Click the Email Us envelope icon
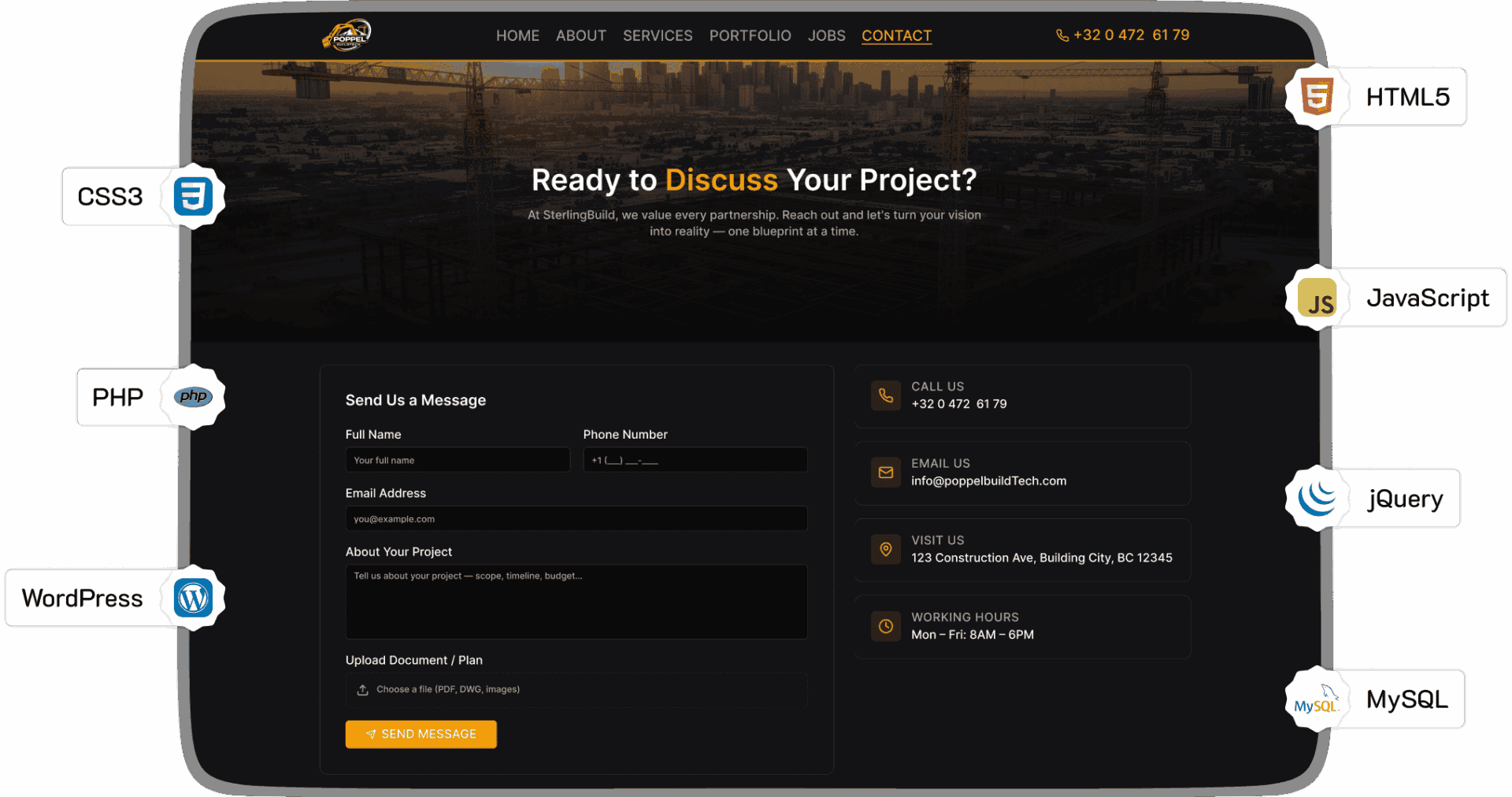Image resolution: width=1512 pixels, height=797 pixels. pyautogui.click(x=886, y=473)
